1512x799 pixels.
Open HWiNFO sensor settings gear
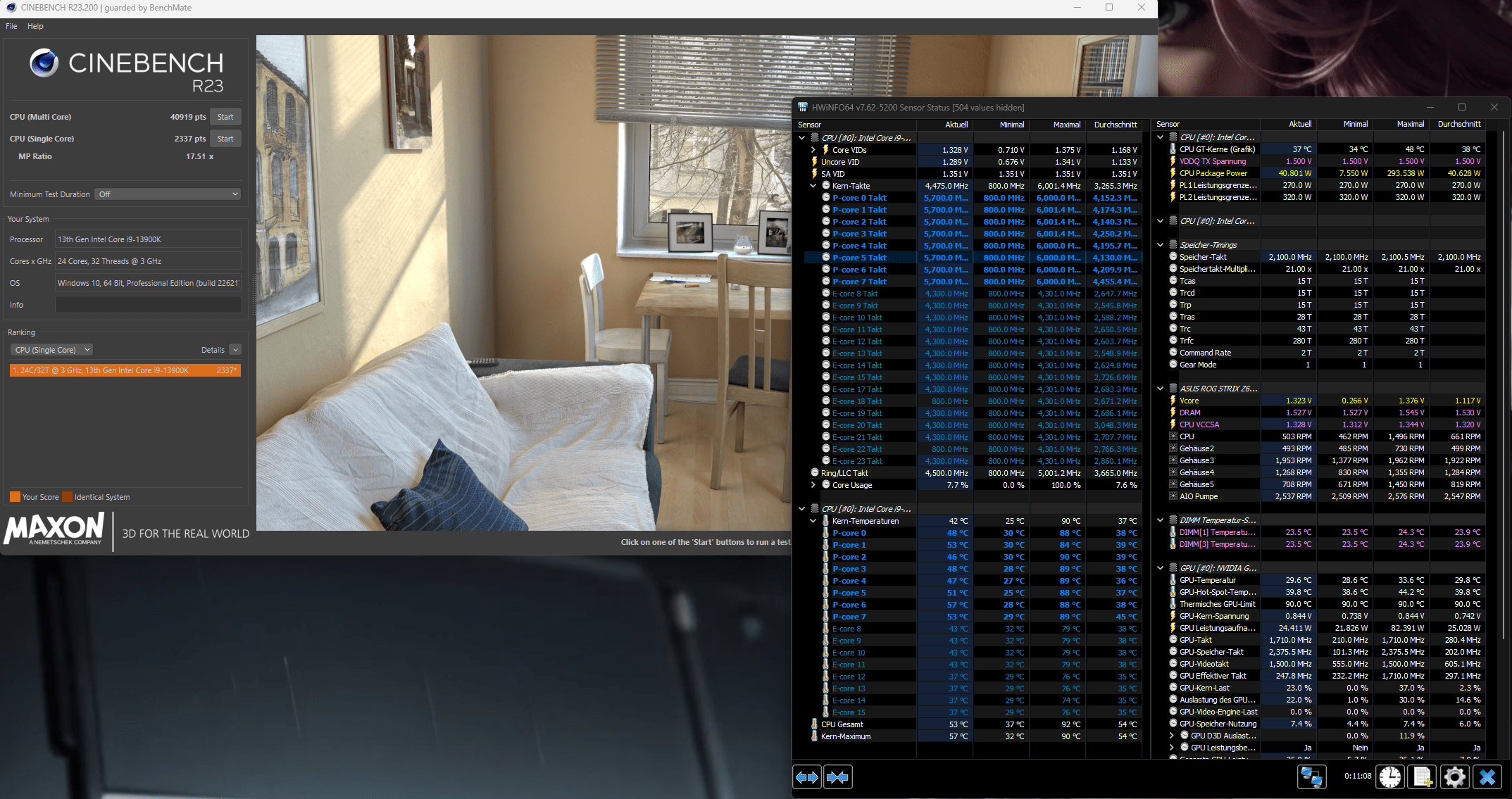click(x=1454, y=776)
